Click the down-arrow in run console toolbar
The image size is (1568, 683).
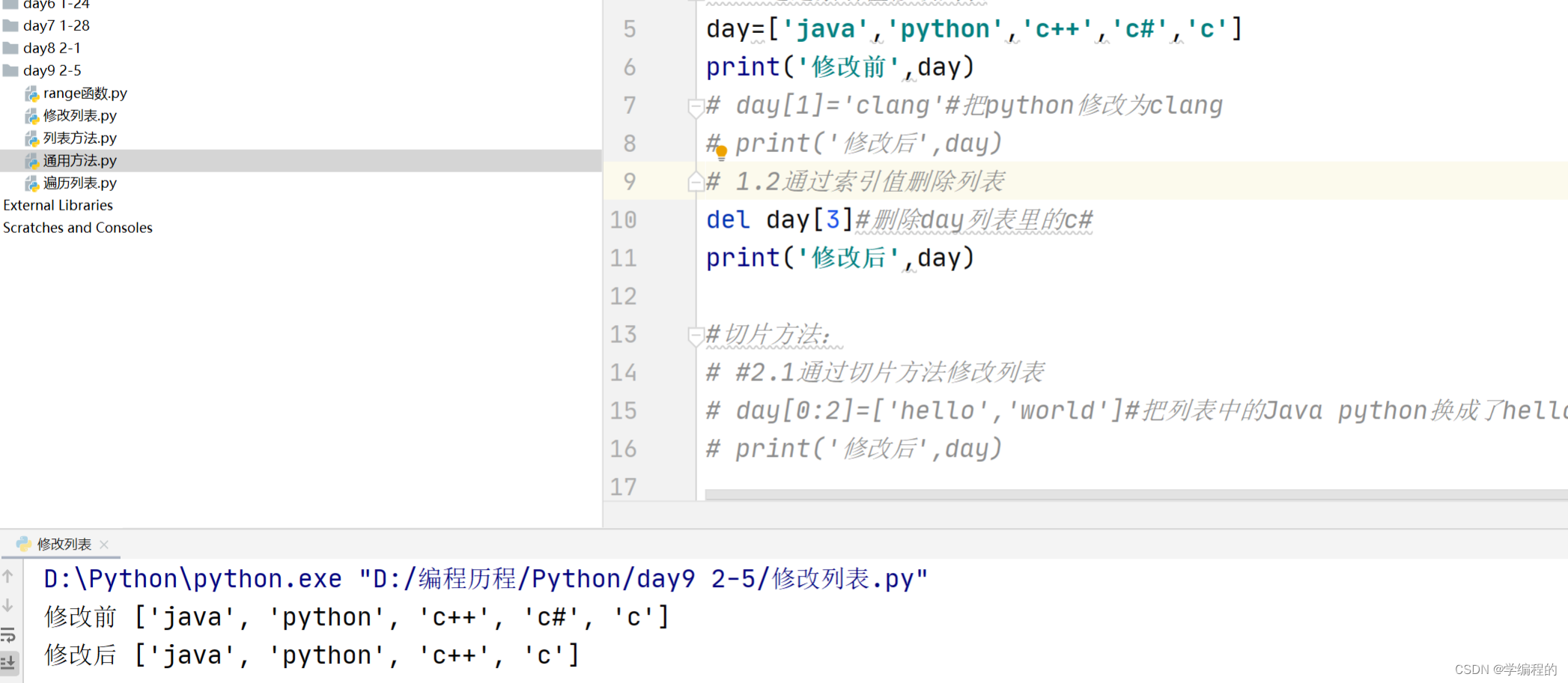(8, 605)
